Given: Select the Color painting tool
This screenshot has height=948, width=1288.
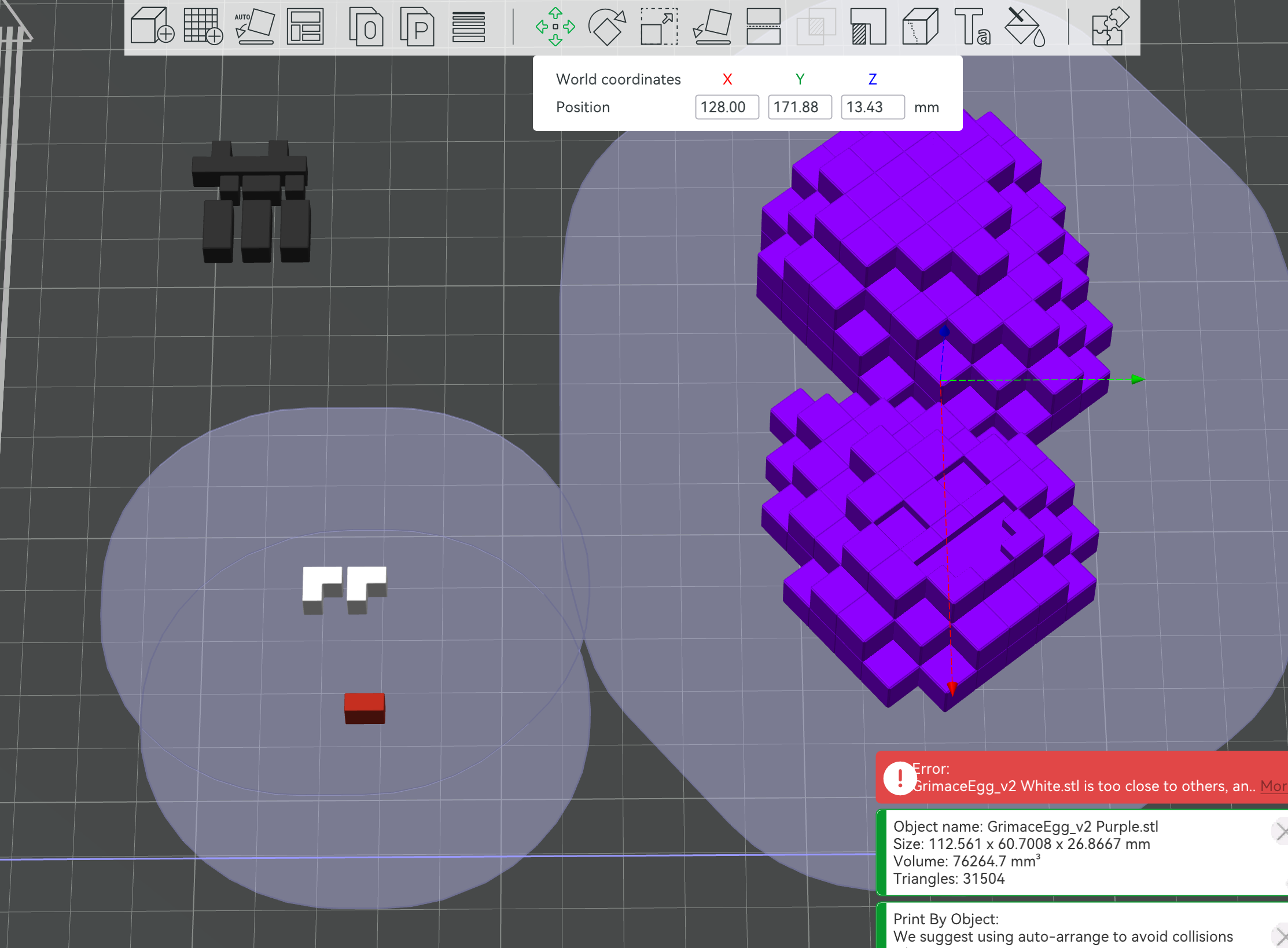Looking at the screenshot, I should (1025, 27).
